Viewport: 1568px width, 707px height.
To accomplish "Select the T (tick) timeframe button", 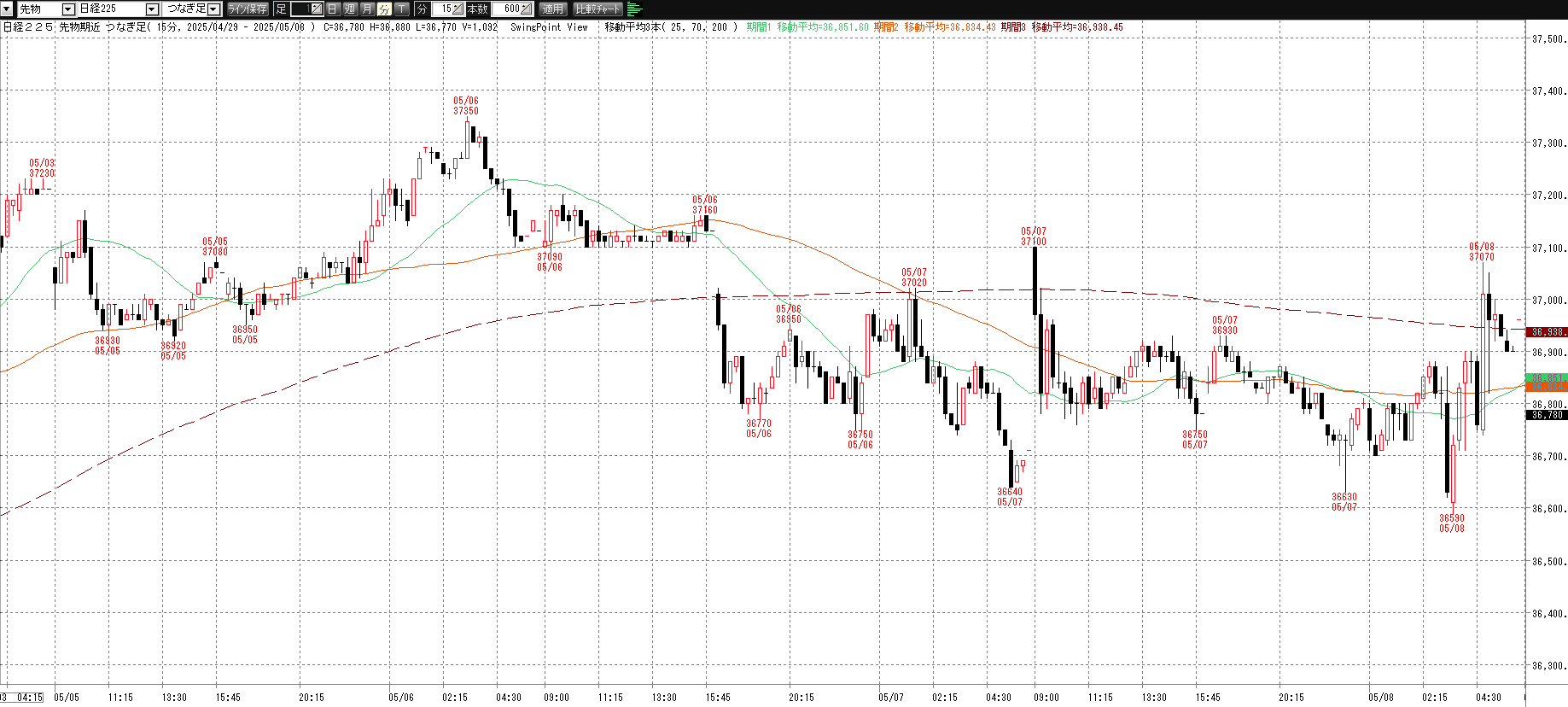I will pos(401,9).
